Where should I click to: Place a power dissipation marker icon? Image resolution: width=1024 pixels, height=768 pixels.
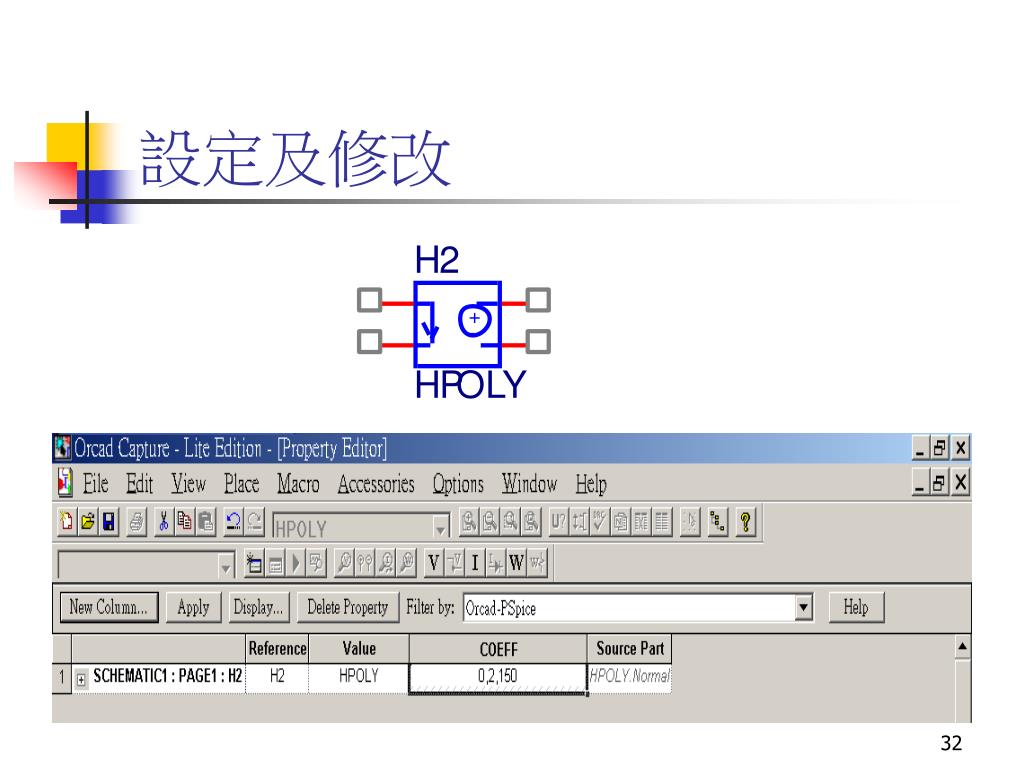pyautogui.click(x=407, y=563)
